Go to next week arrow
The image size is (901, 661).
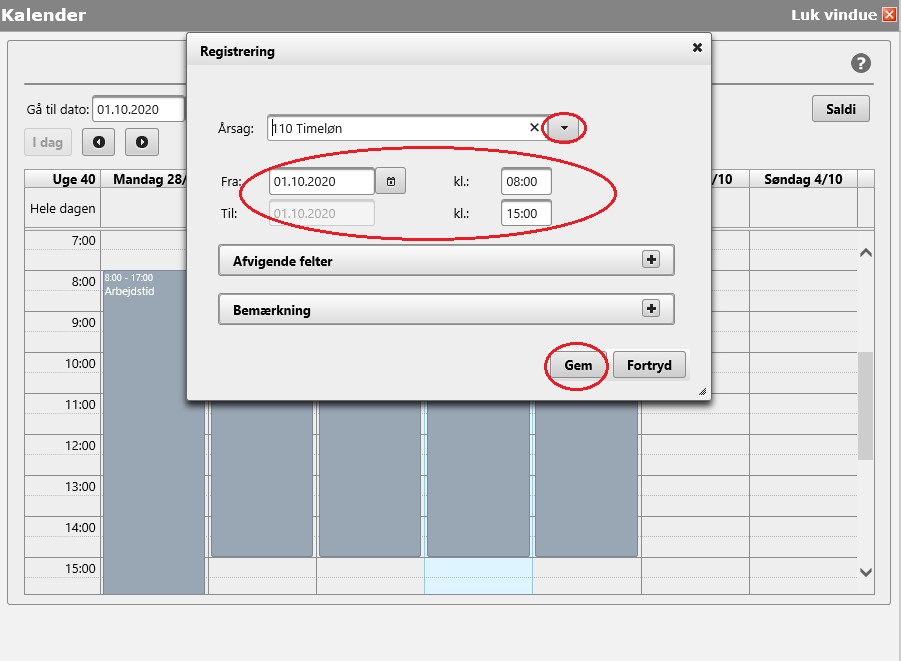[142, 142]
